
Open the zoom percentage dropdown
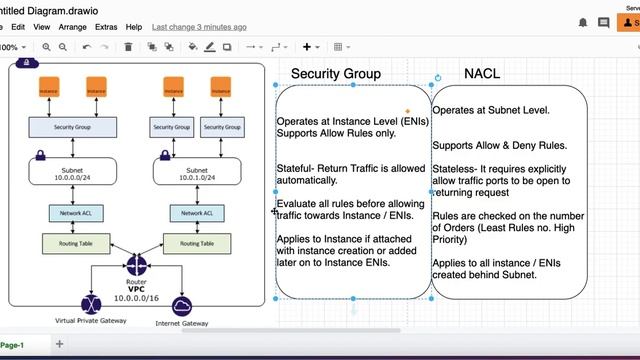tap(13, 47)
